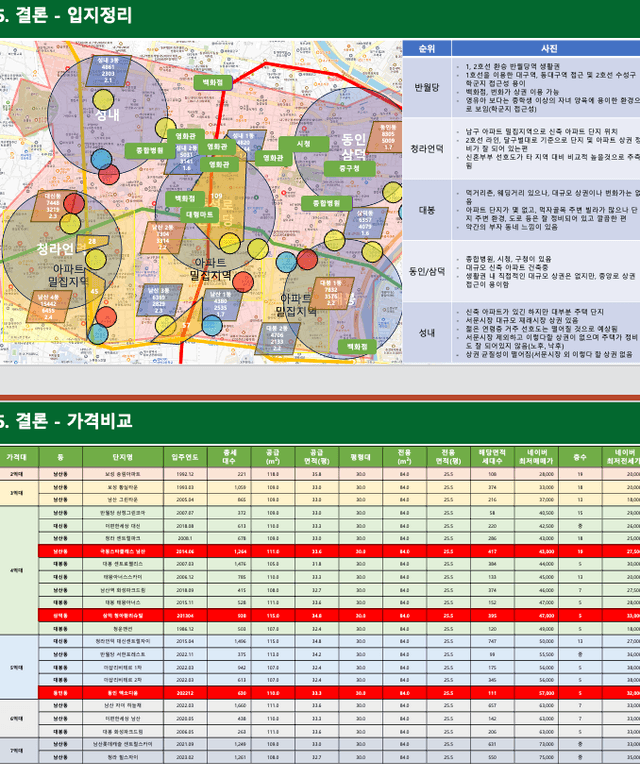This screenshot has width=640, height=765.
Task: Click the '37,000' lowest sale price cell
Action: click(536, 500)
